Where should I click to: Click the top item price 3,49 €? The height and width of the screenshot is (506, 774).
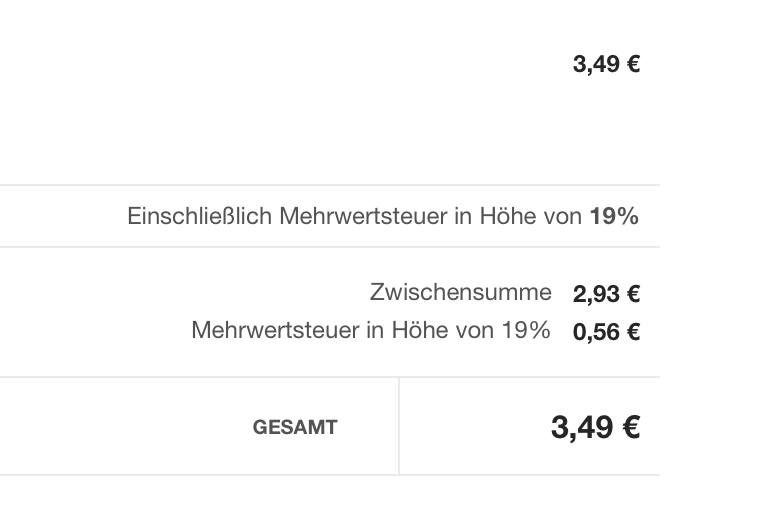pyautogui.click(x=606, y=65)
